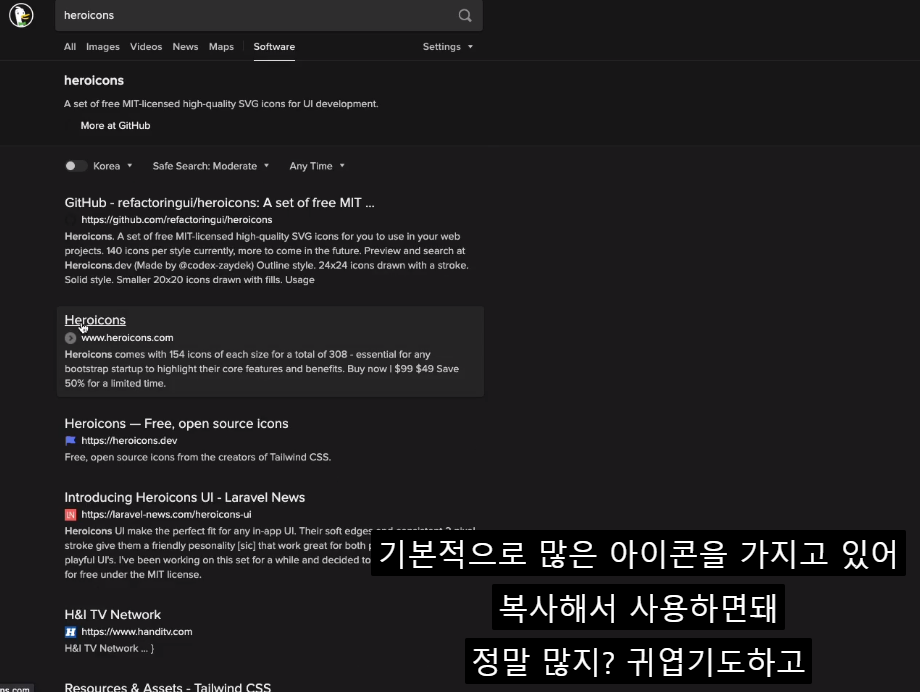This screenshot has height=692, width=920.
Task: Open the H&I TV Network result
Action: coord(113,615)
